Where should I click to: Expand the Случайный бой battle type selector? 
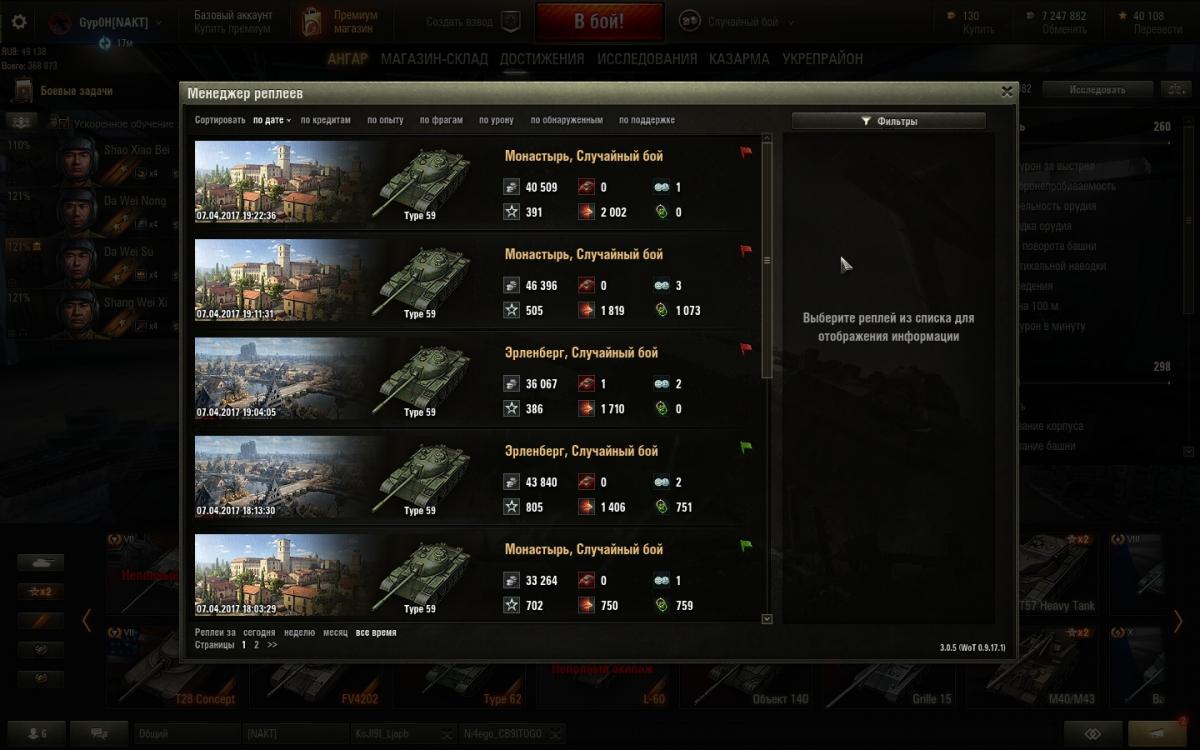738,21
